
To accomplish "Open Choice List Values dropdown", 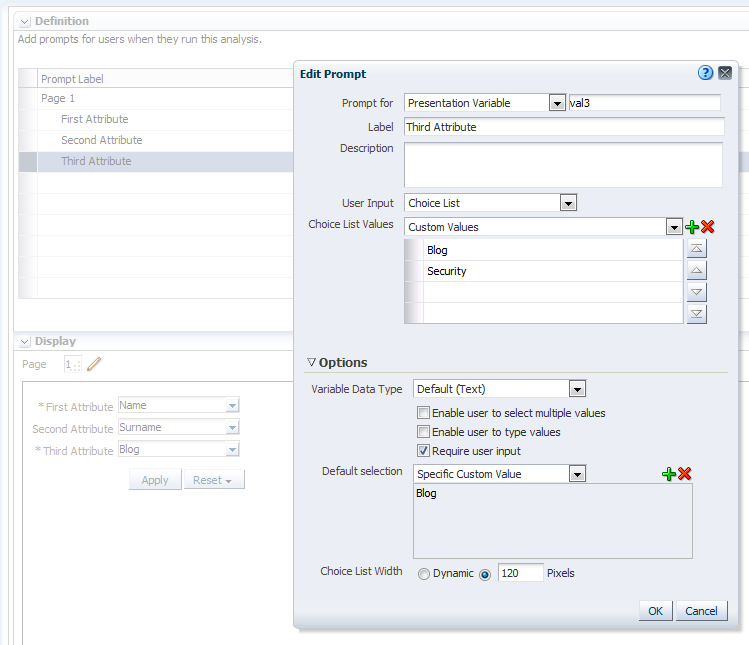I will (x=674, y=227).
